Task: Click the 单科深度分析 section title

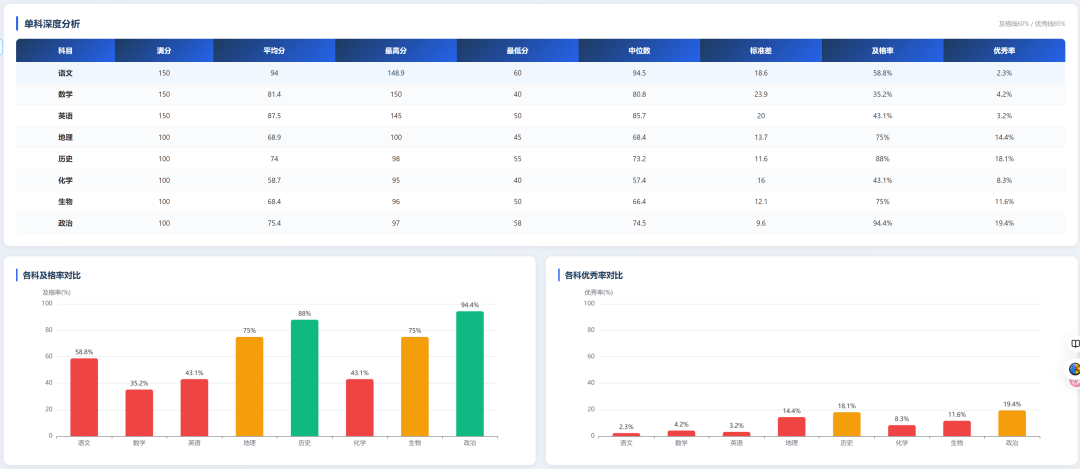Action: click(x=52, y=23)
